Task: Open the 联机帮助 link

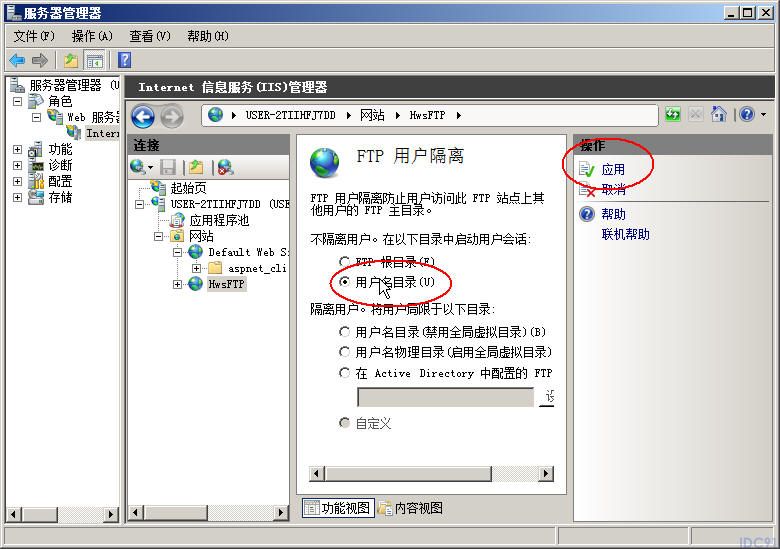Action: point(625,234)
